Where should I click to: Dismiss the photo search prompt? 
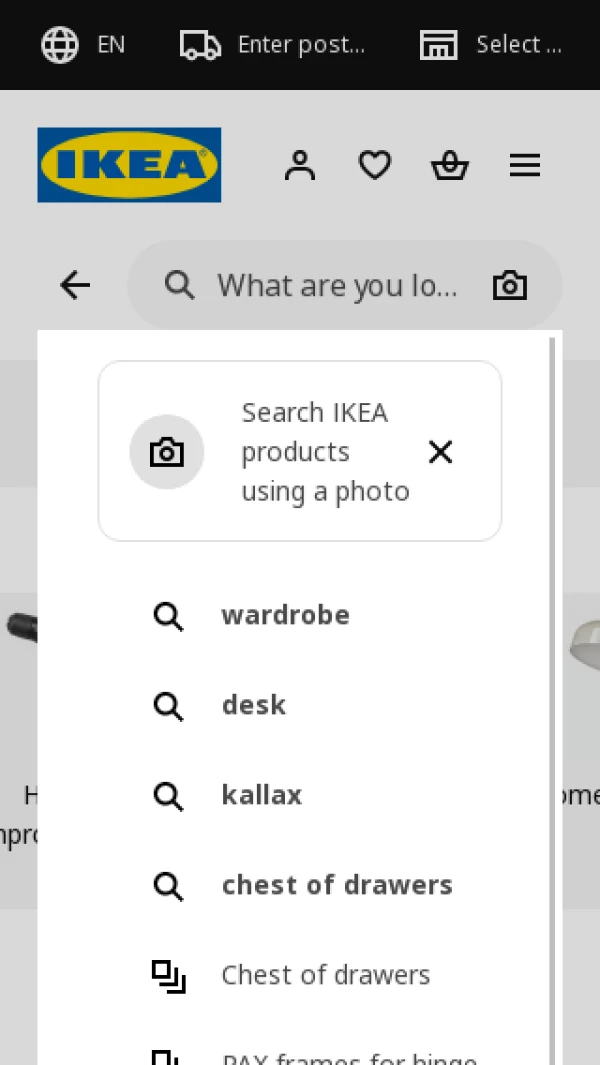pyautogui.click(x=440, y=452)
